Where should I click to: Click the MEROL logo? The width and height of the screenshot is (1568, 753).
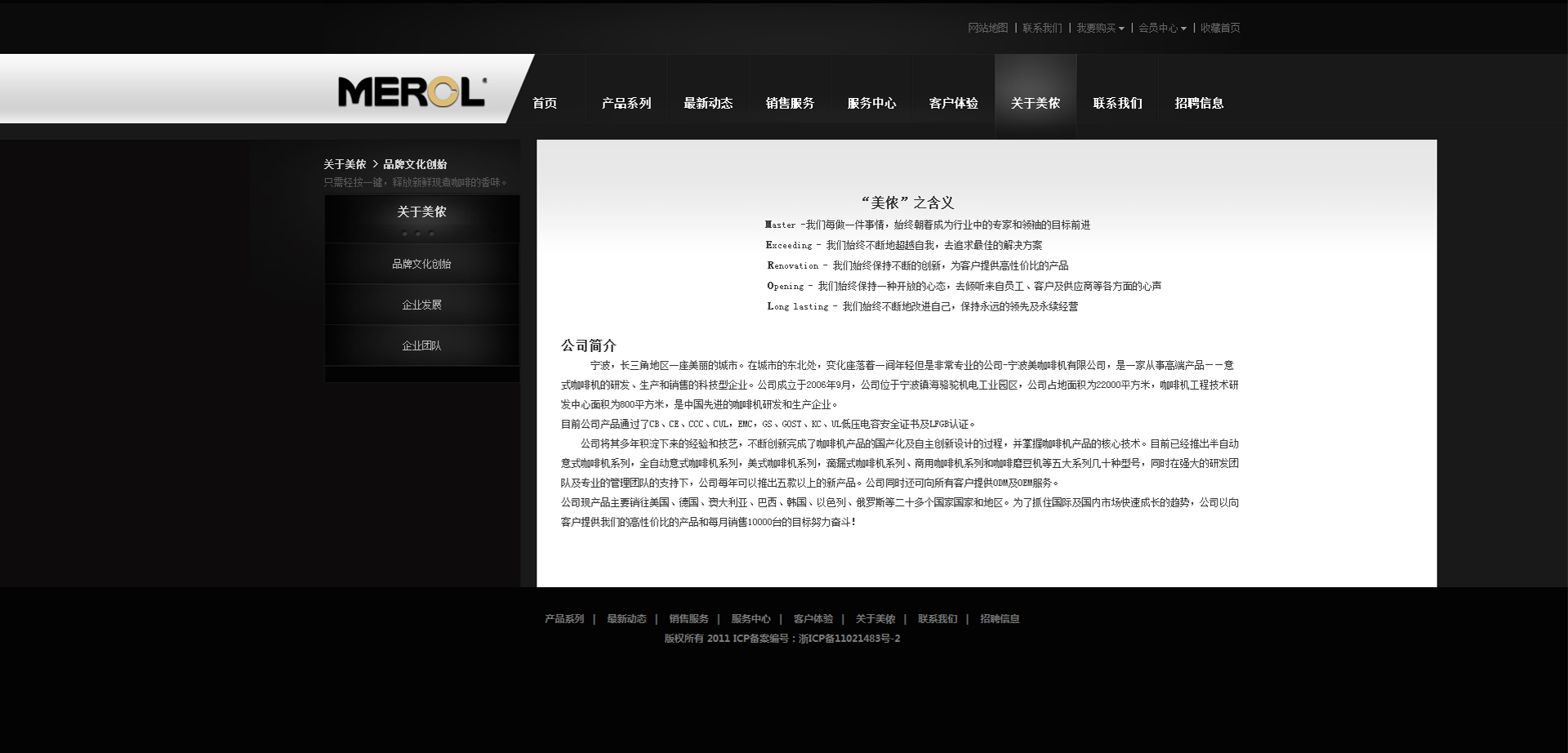[412, 91]
